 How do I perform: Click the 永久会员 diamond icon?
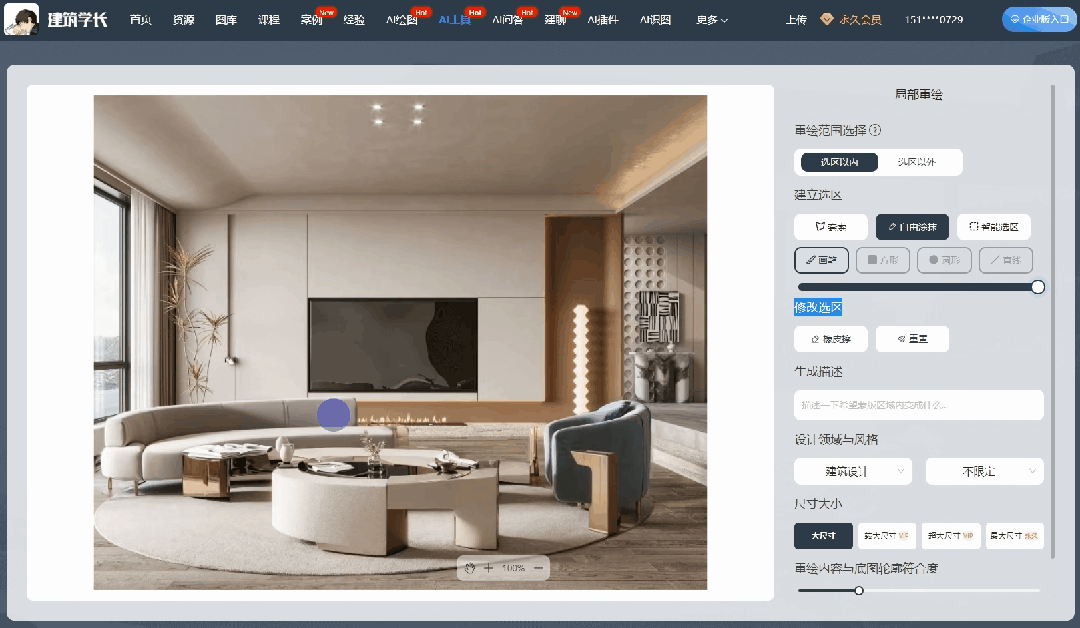[x=827, y=19]
